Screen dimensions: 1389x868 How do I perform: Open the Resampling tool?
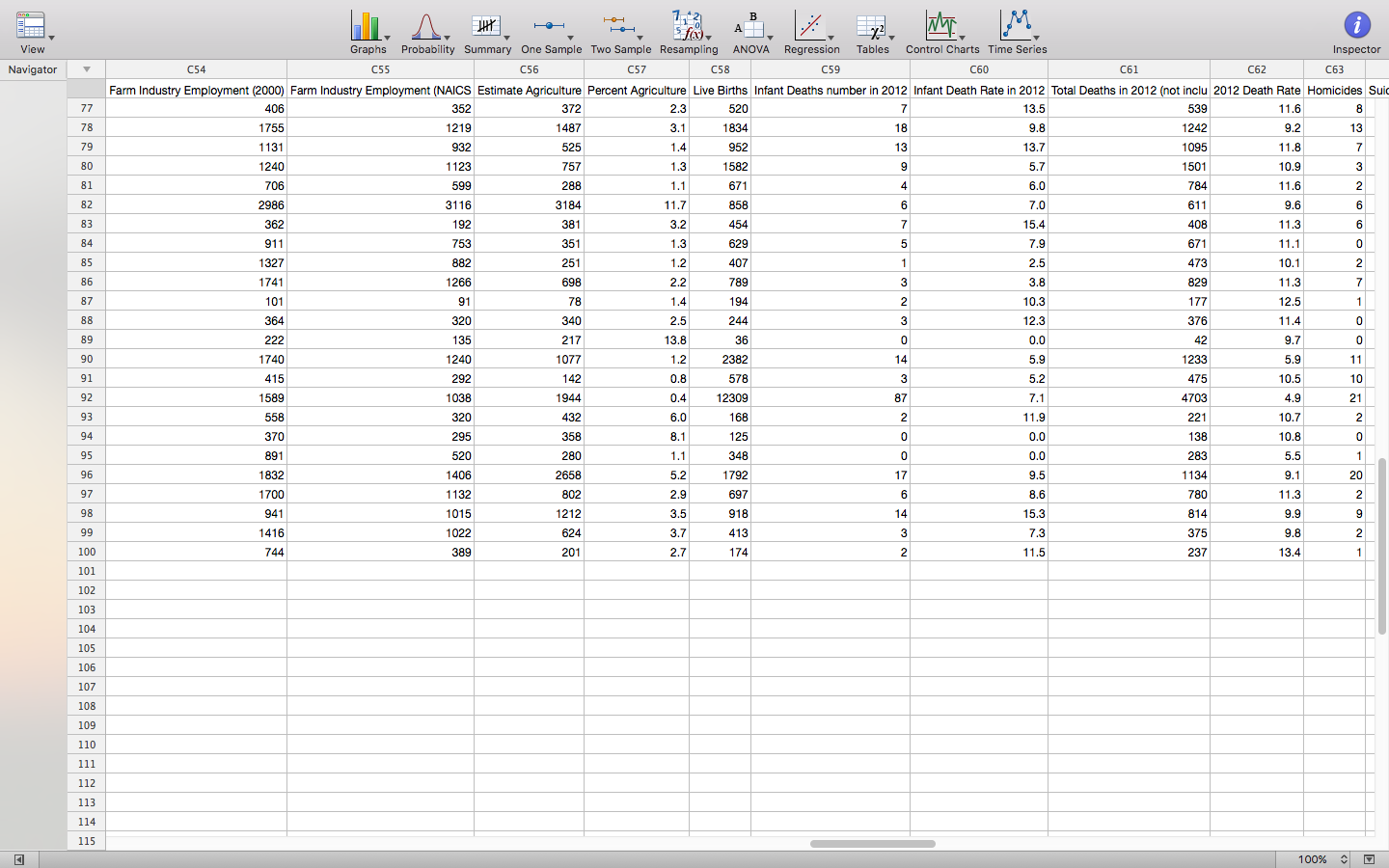pos(689,33)
